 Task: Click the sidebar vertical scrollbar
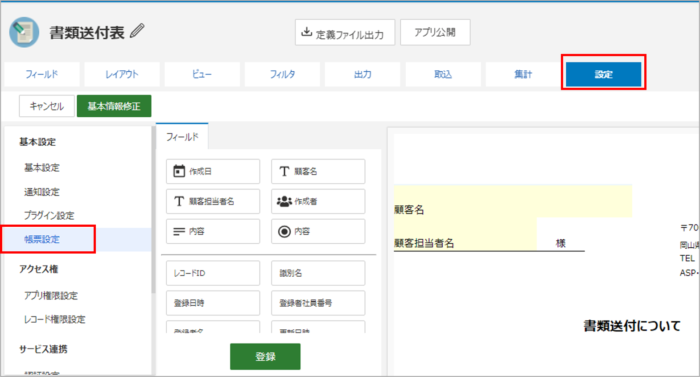click(153, 210)
